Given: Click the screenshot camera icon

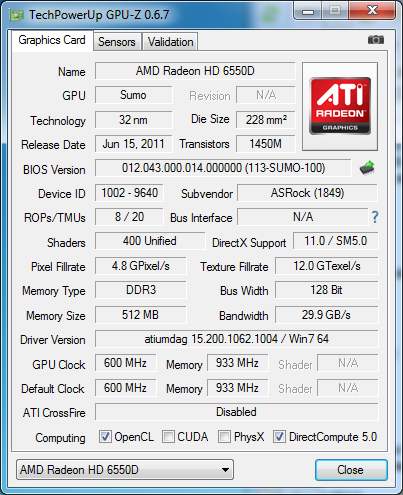Looking at the screenshot, I should 376,40.
